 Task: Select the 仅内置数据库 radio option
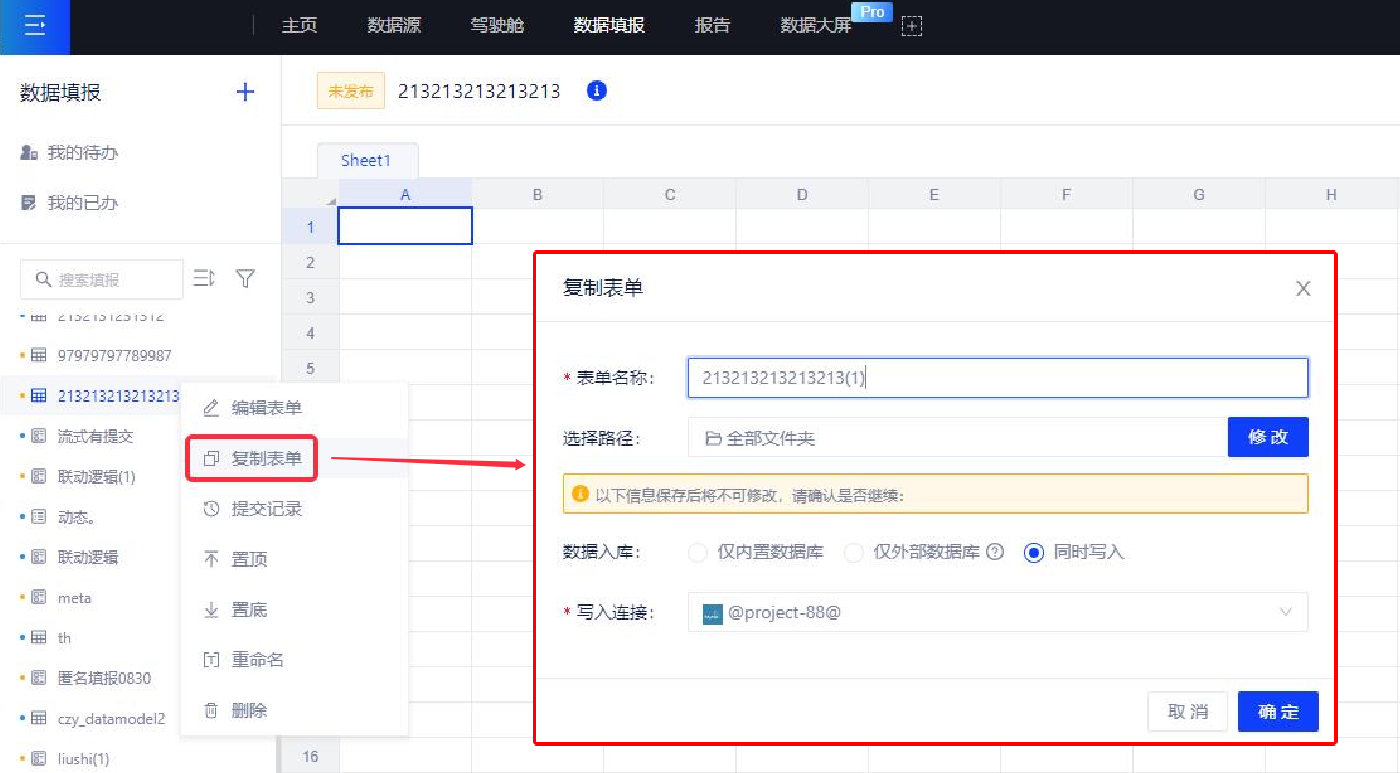click(699, 553)
